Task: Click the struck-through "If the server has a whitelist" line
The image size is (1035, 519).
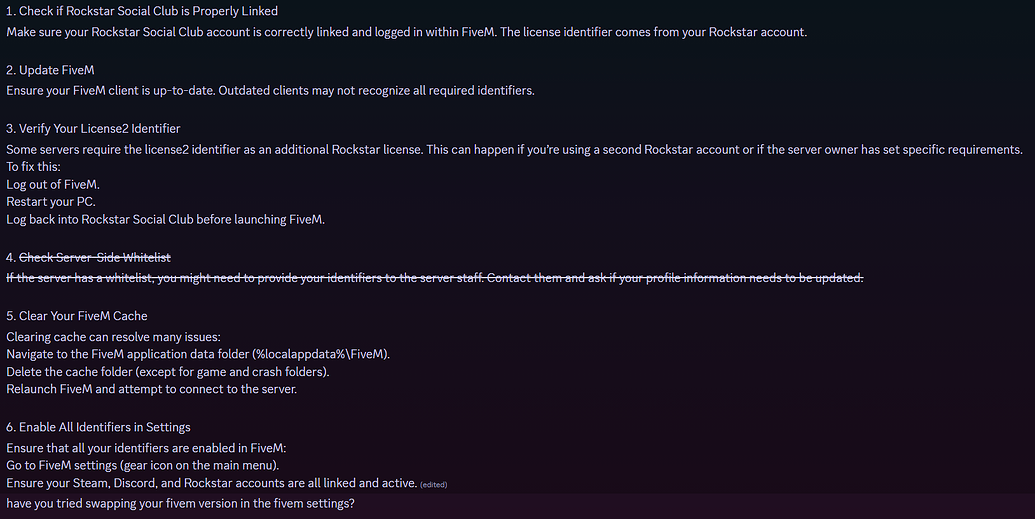Action: coord(434,278)
